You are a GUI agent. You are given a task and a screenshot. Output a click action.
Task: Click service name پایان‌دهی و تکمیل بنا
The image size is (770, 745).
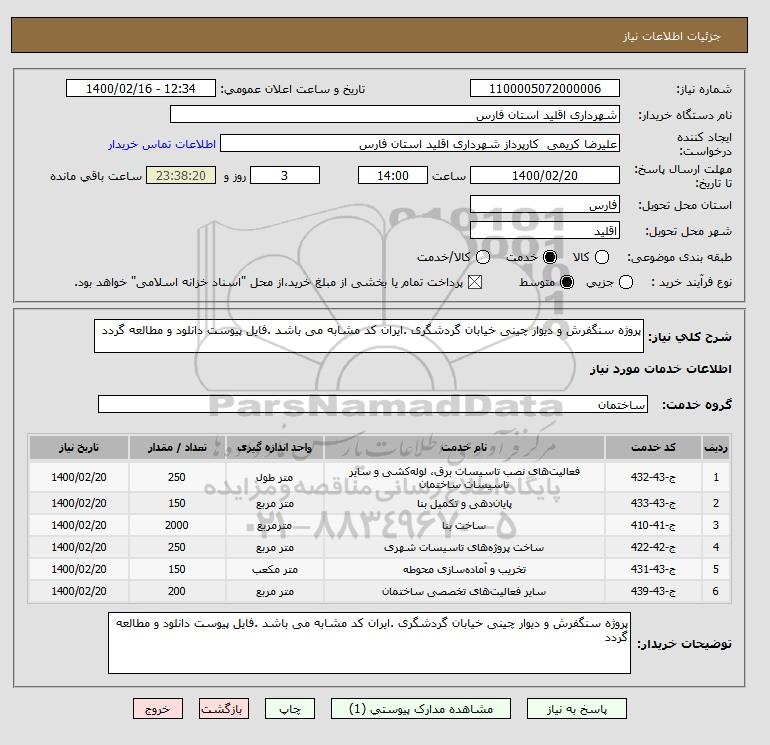[465, 503]
